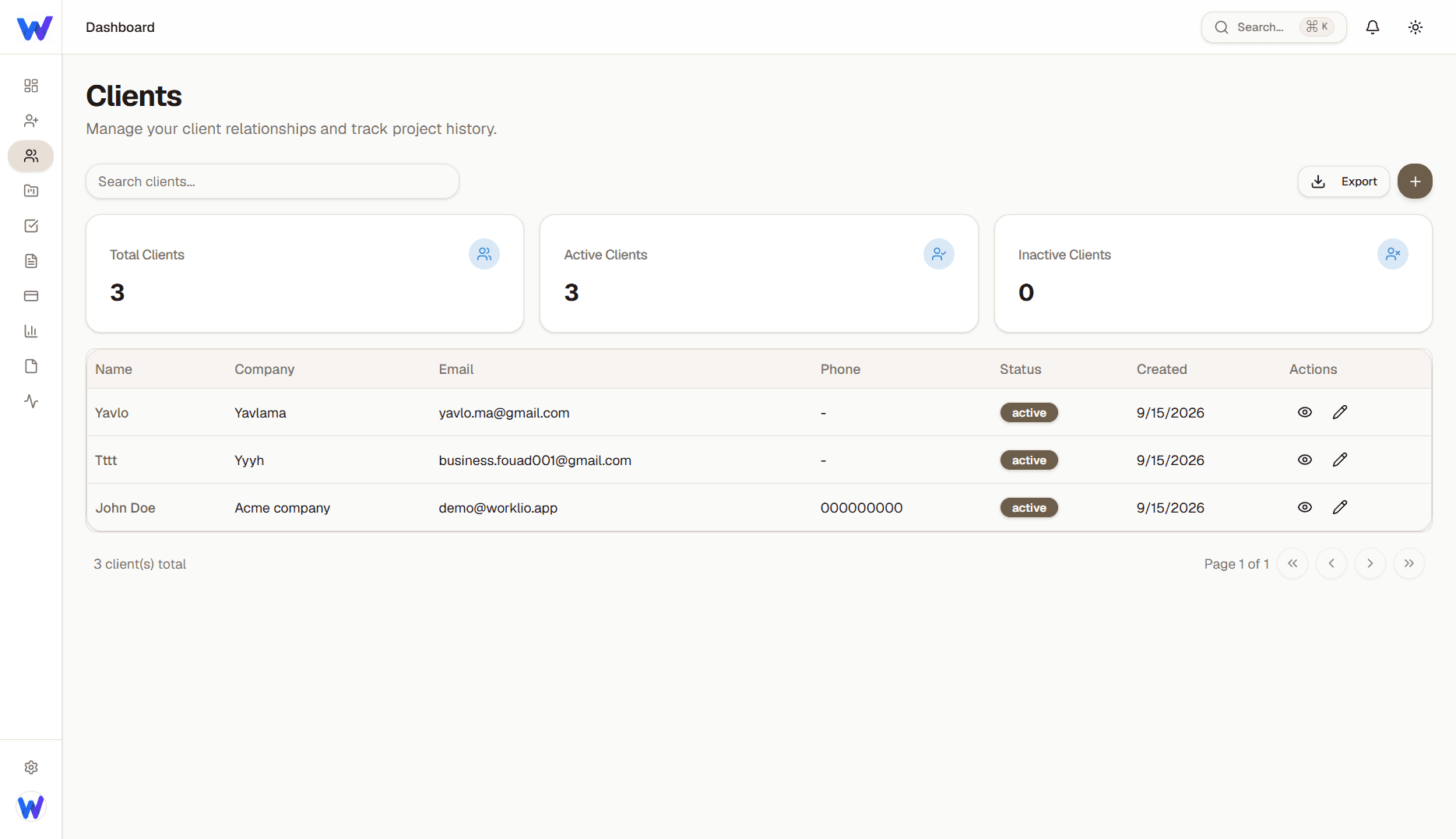
Task: View Yavlo client details eye icon
Action: pyautogui.click(x=1305, y=412)
